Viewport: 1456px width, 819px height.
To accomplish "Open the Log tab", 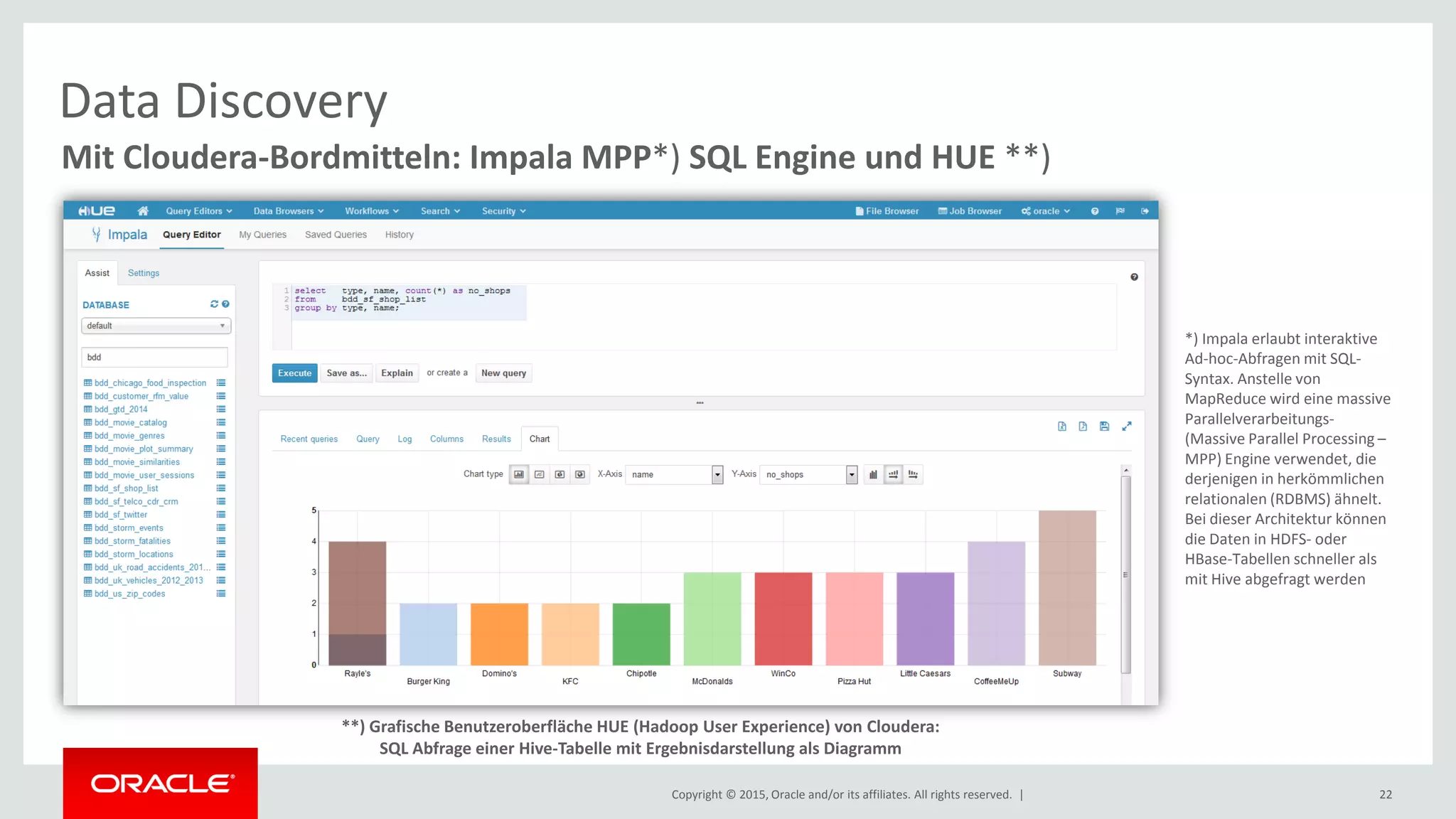I will pos(405,439).
